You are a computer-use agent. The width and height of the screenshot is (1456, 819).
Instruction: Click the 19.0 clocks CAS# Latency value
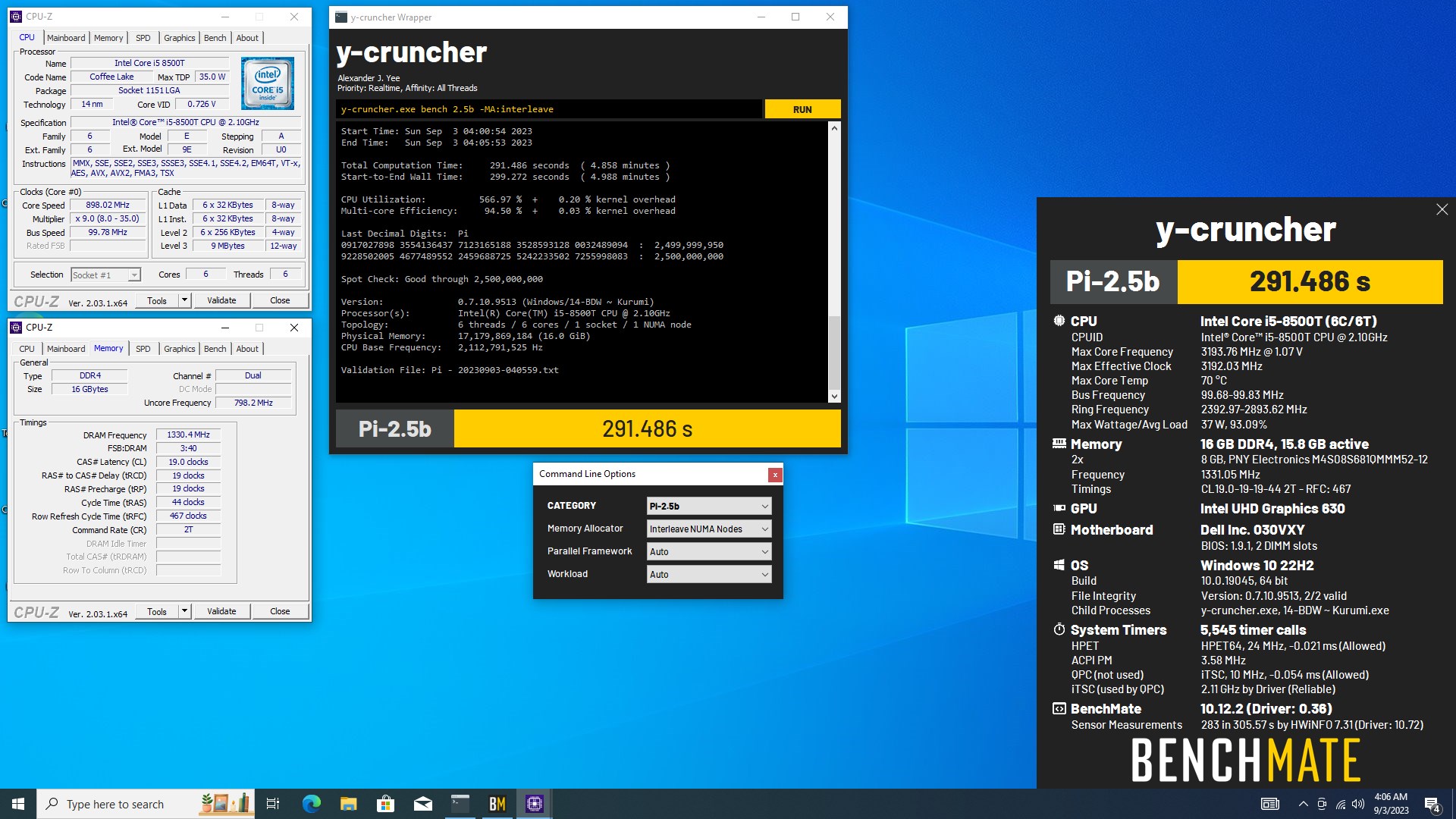click(188, 462)
